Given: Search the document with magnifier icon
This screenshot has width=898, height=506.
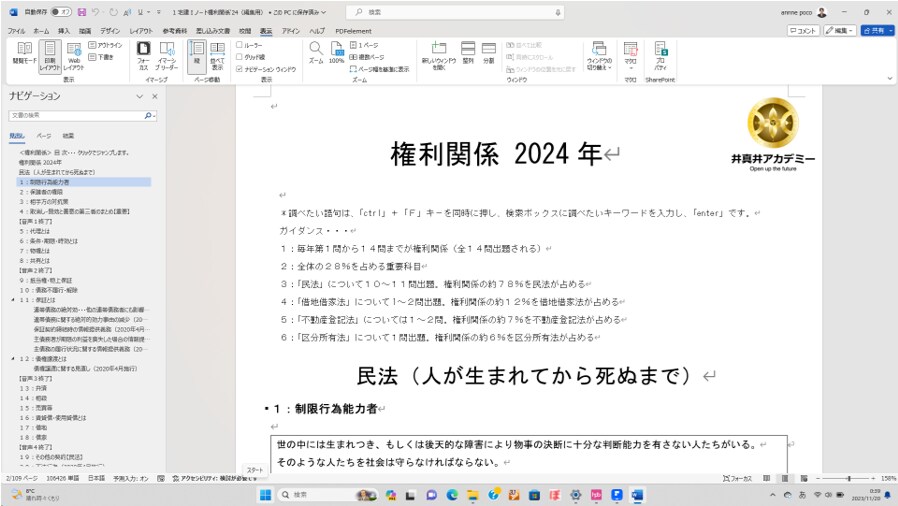Looking at the screenshot, I should [148, 116].
